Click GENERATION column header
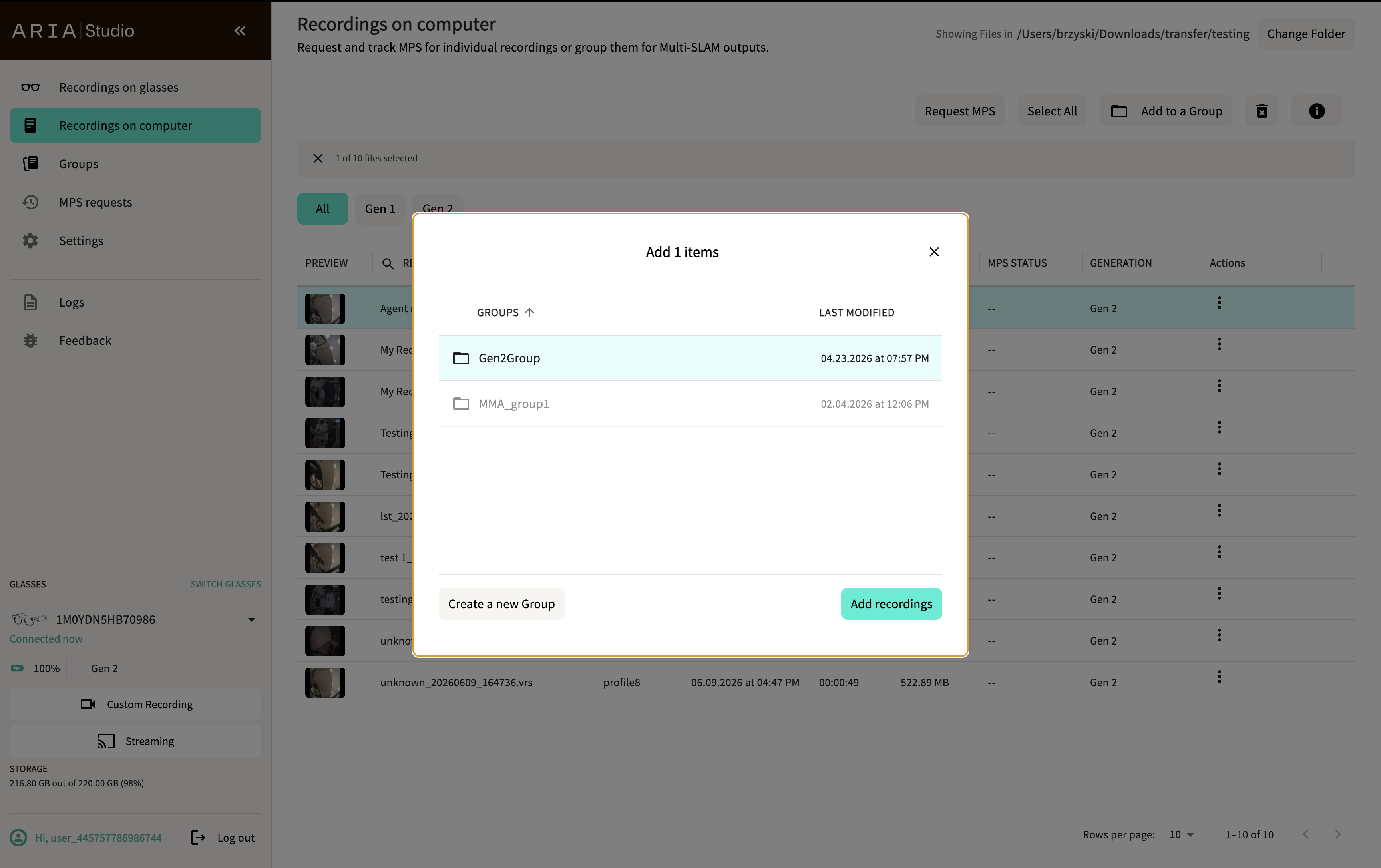This screenshot has width=1381, height=868. tap(1120, 263)
